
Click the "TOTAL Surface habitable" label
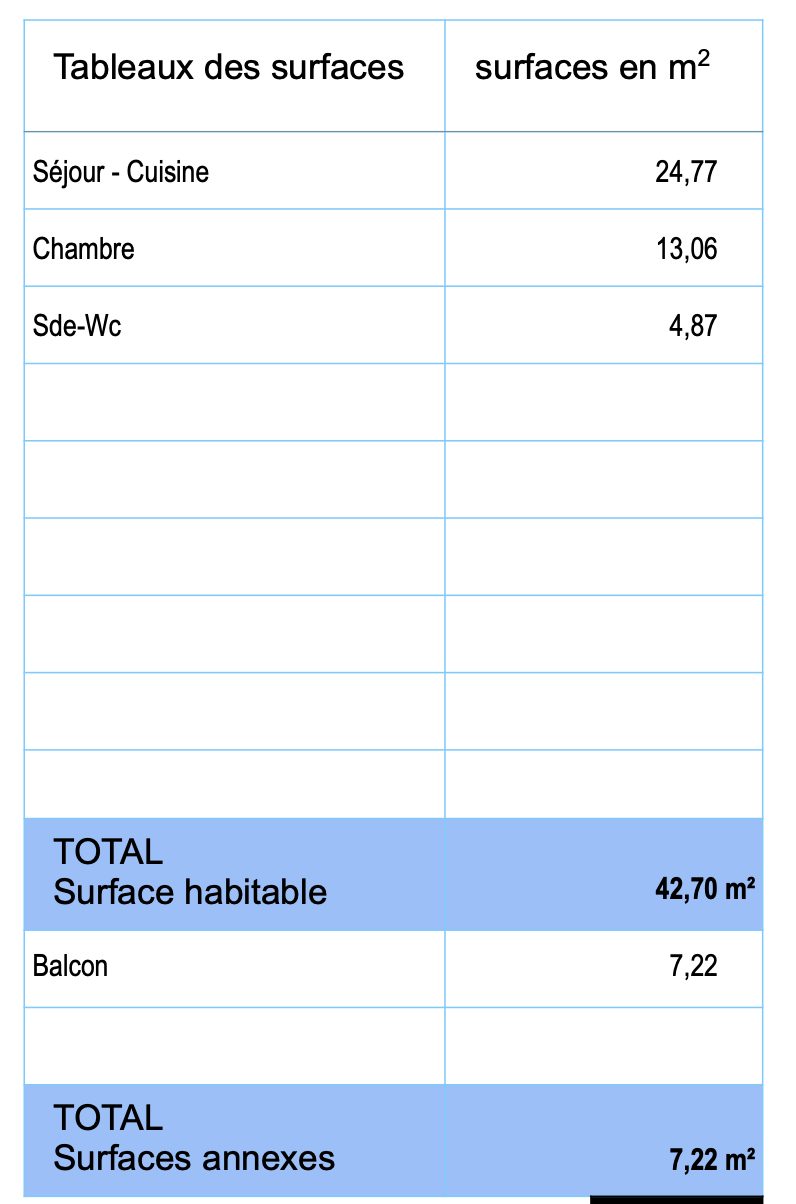(190, 872)
